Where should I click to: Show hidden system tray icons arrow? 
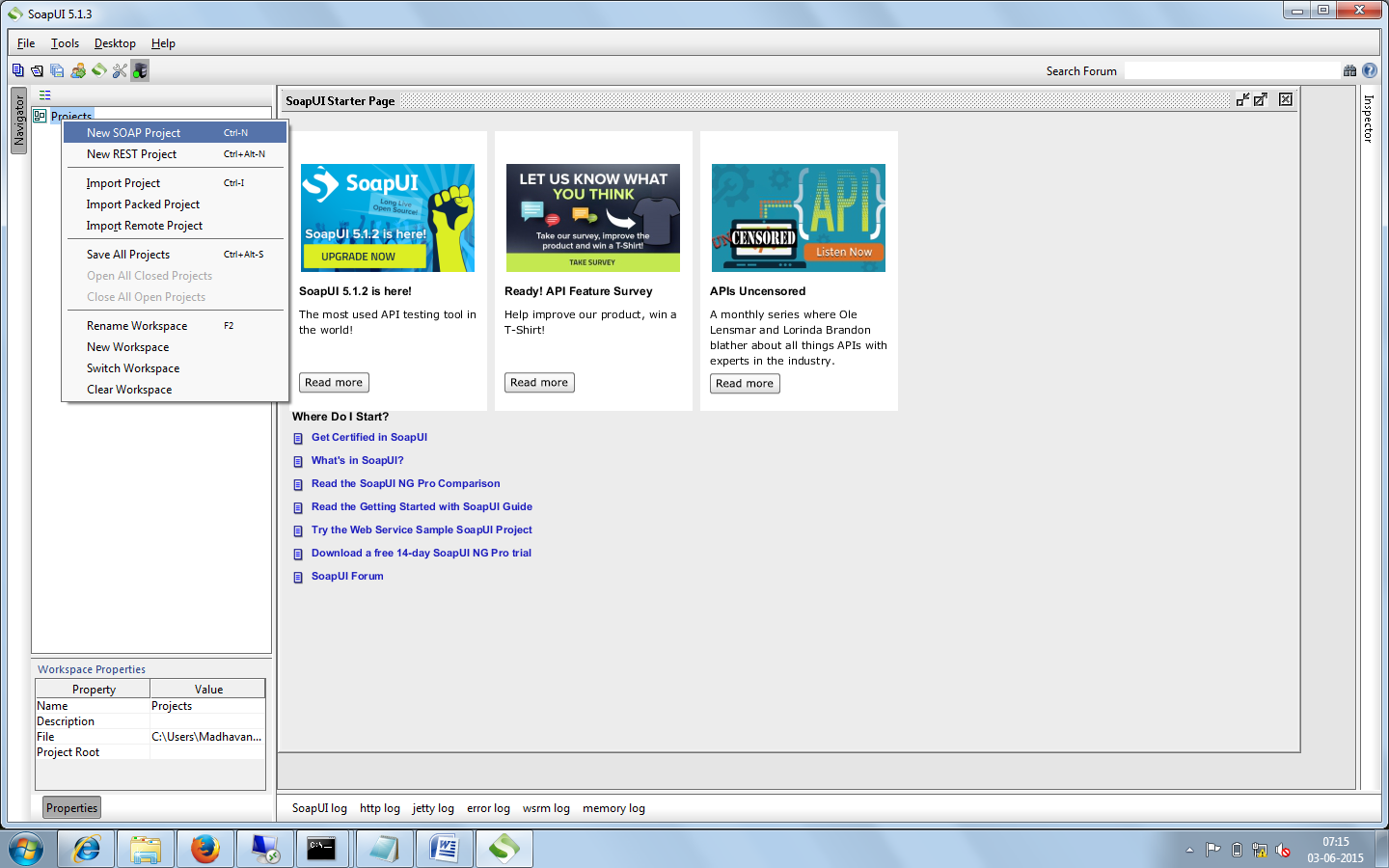point(1189,850)
